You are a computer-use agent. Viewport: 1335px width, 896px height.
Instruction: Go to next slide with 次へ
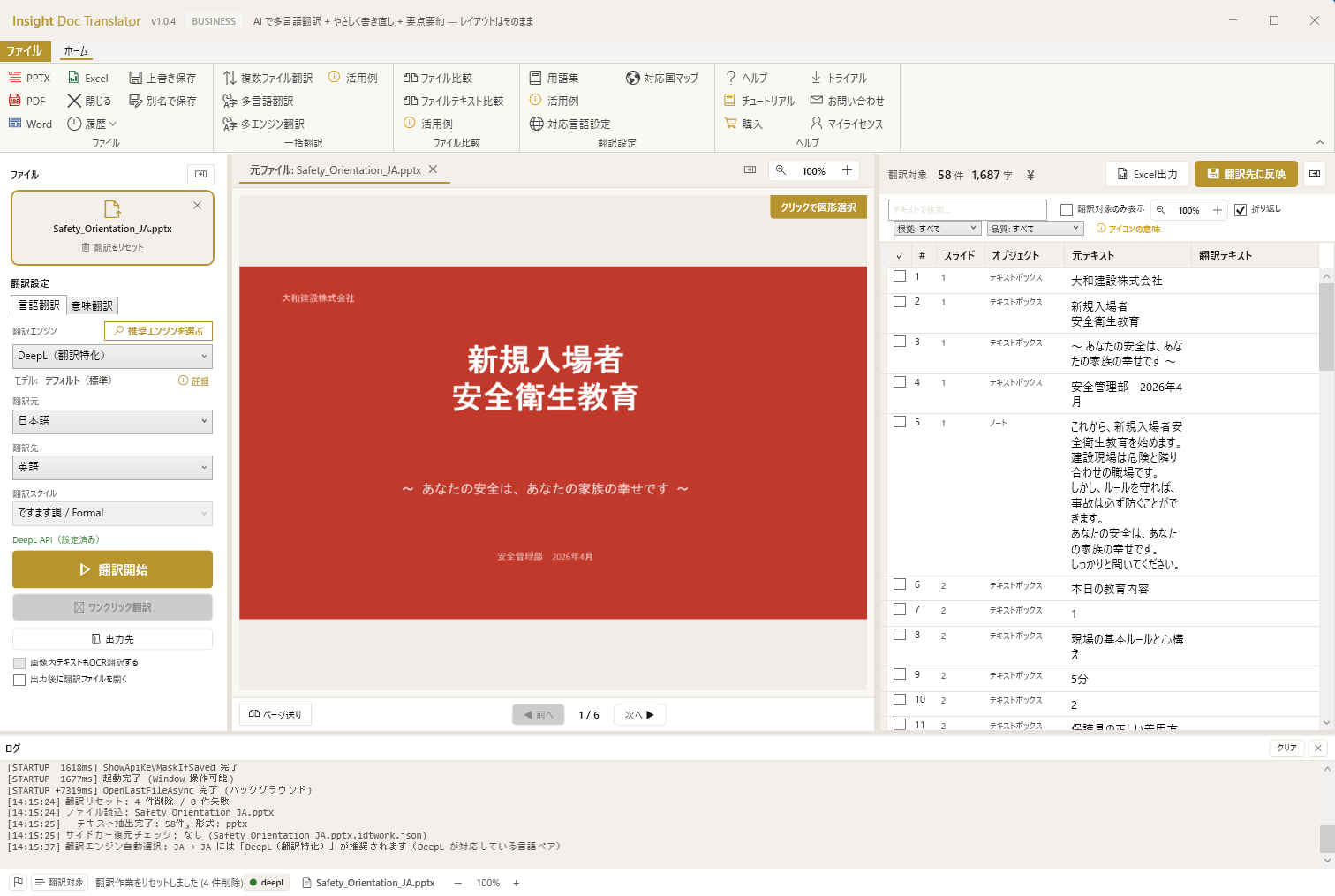(640, 715)
